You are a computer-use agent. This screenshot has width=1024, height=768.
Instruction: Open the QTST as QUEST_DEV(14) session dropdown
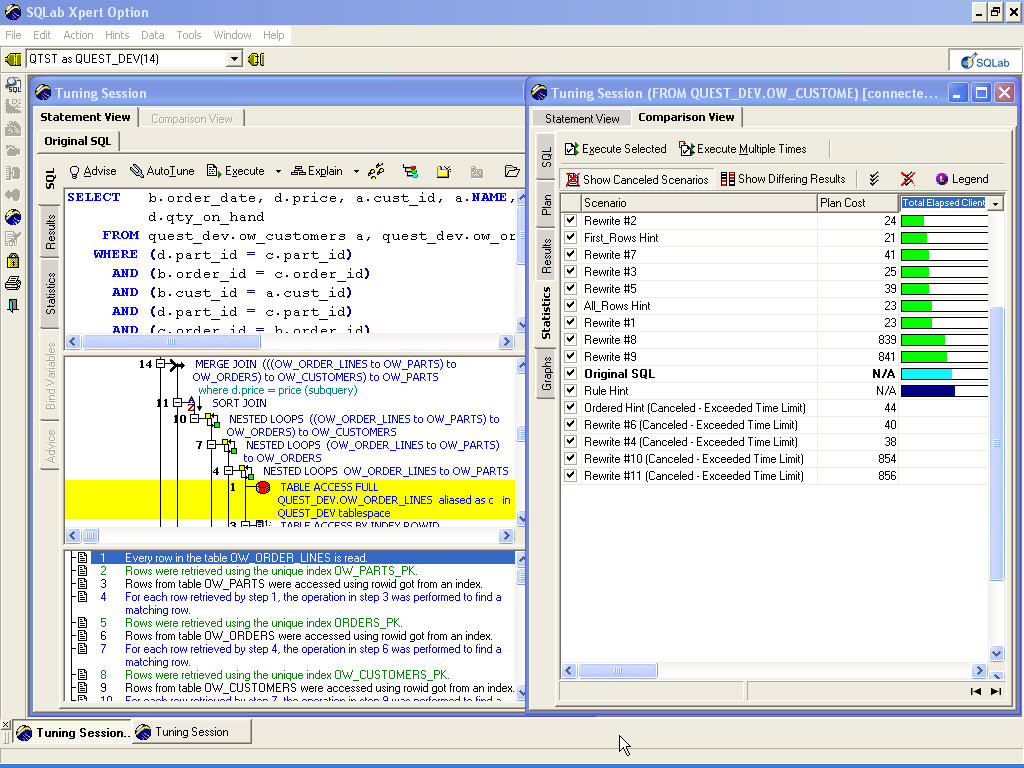(x=235, y=59)
